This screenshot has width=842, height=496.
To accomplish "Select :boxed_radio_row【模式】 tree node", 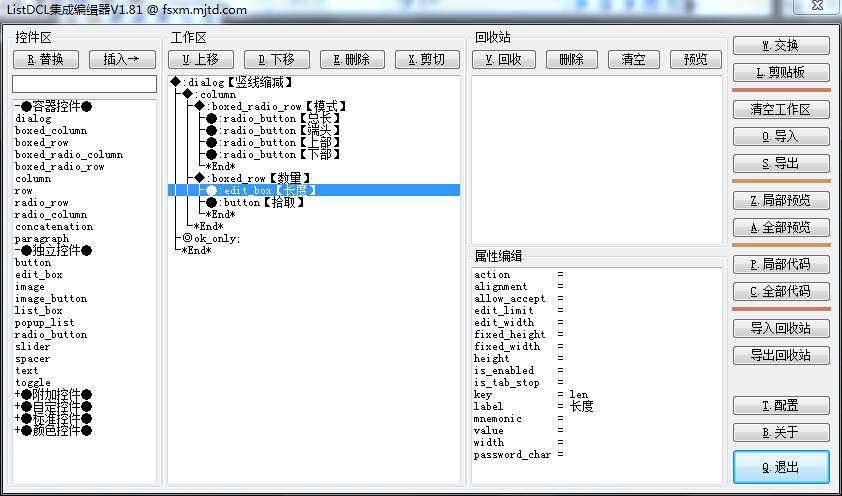I will (x=271, y=106).
